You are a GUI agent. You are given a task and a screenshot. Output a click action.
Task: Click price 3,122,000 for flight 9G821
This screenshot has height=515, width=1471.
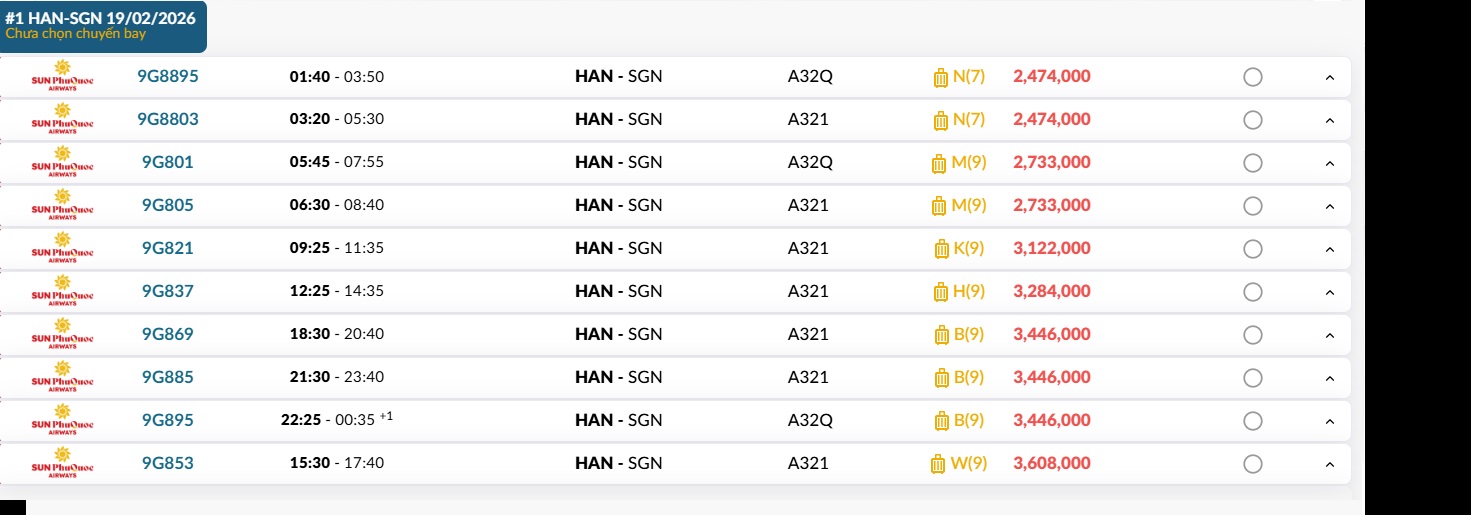pyautogui.click(x=1051, y=248)
